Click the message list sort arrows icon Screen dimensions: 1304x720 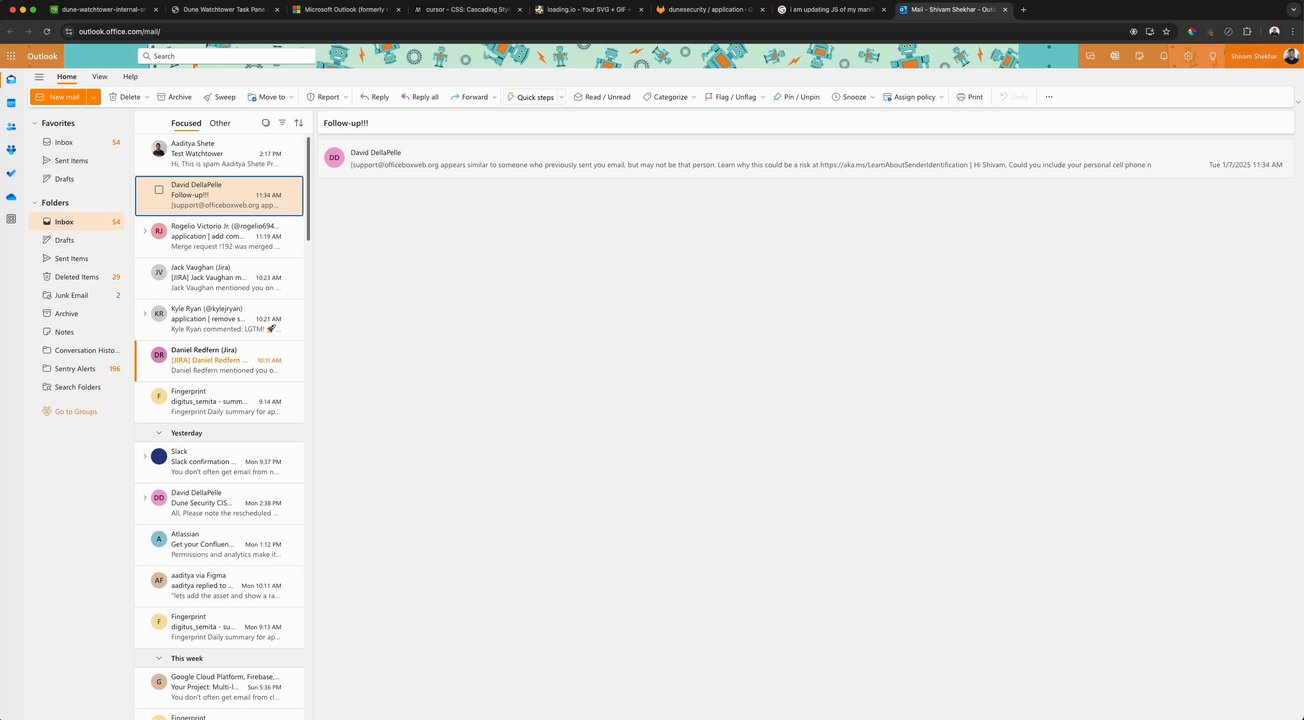(298, 123)
